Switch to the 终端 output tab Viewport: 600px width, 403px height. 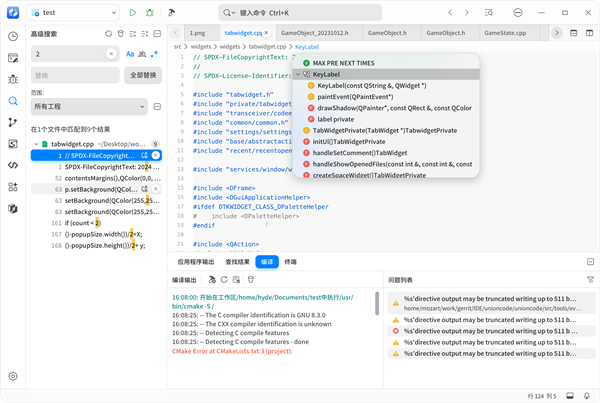pyautogui.click(x=290, y=262)
